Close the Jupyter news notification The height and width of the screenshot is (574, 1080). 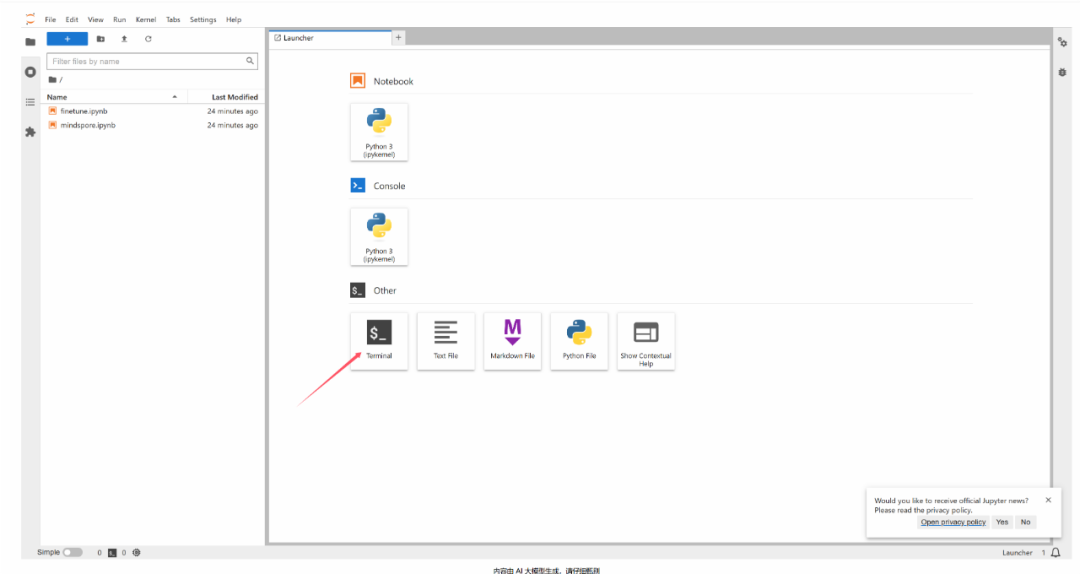pos(1048,500)
